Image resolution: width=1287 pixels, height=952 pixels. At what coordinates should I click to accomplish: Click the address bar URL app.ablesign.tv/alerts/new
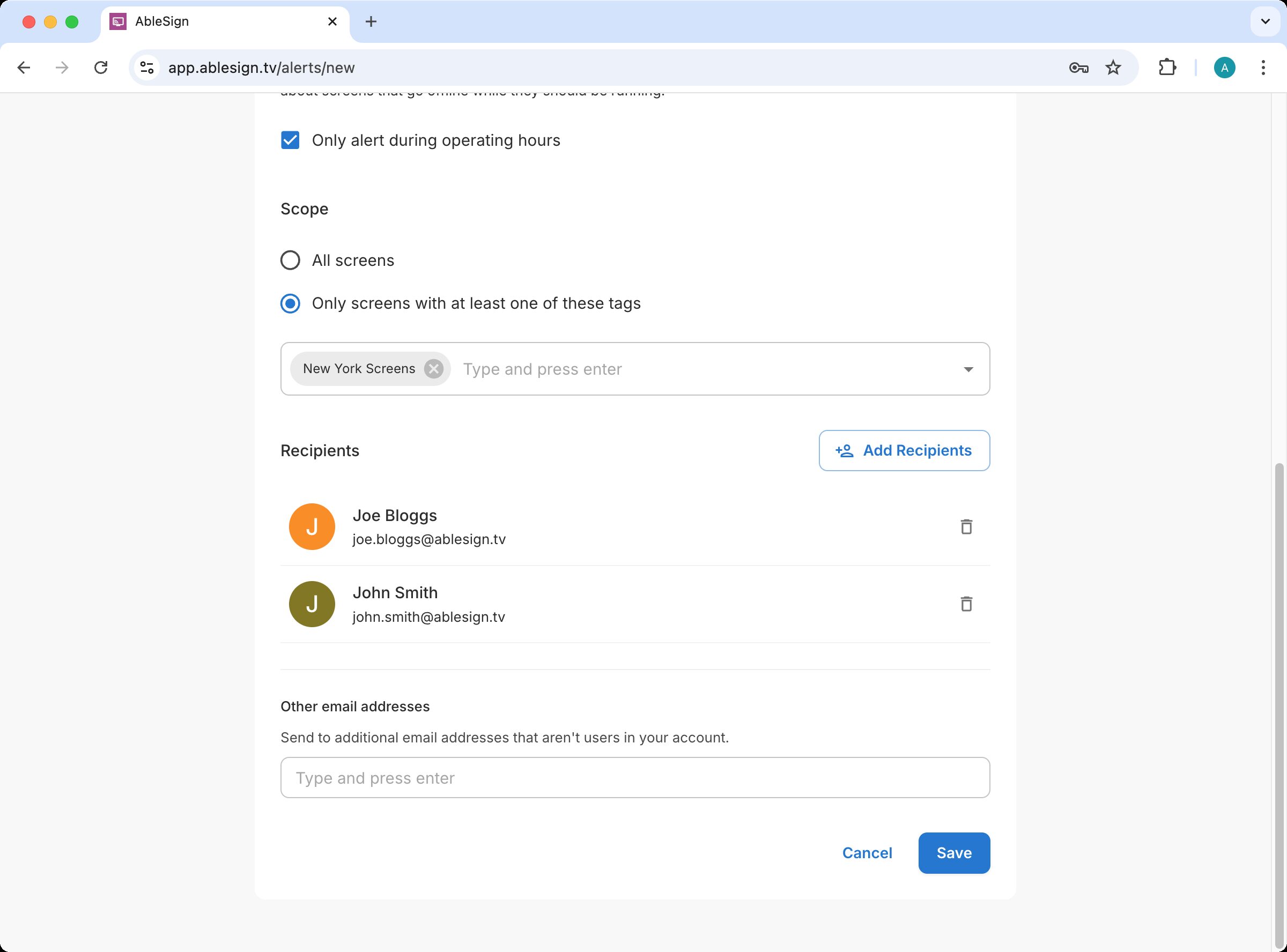261,68
